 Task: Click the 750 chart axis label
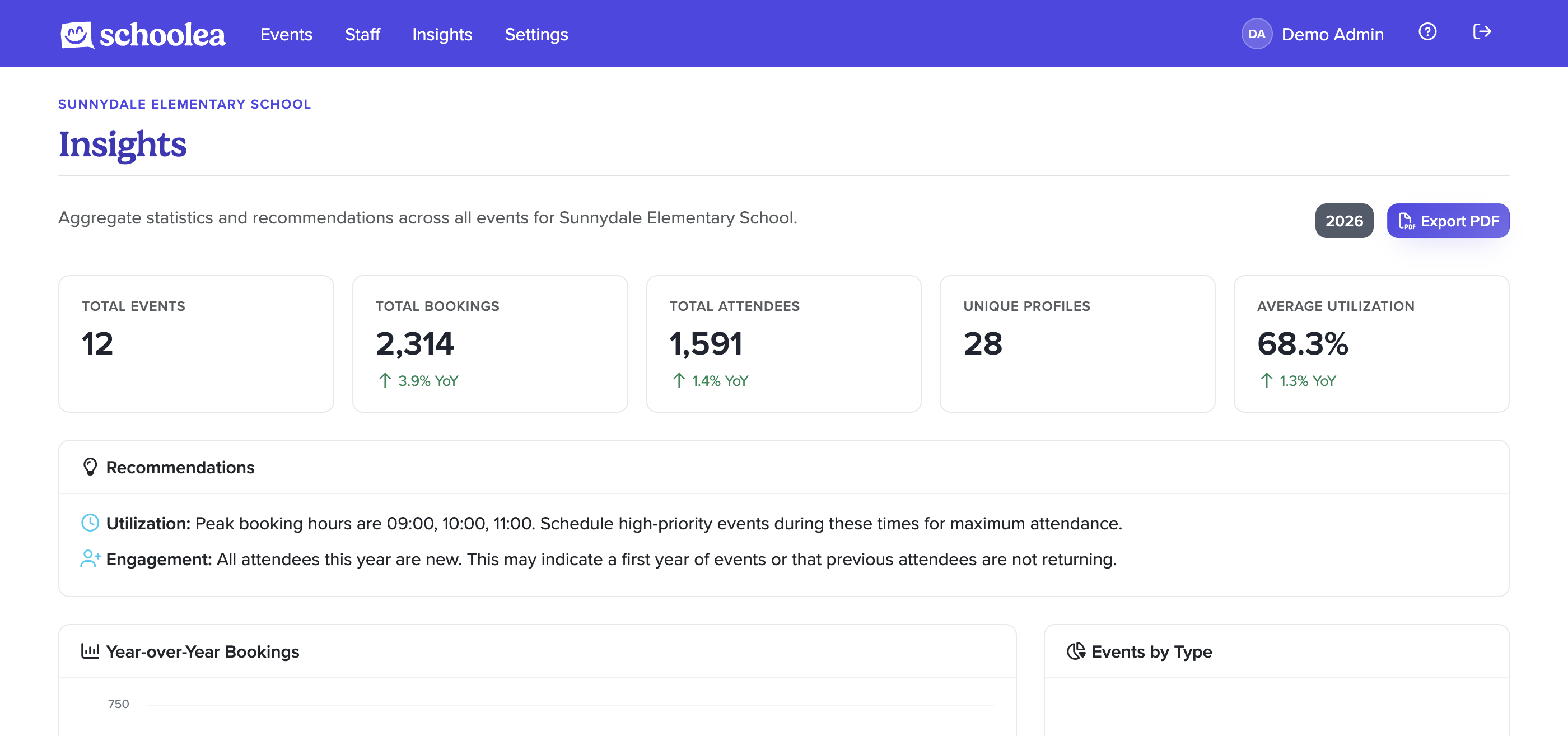point(118,704)
